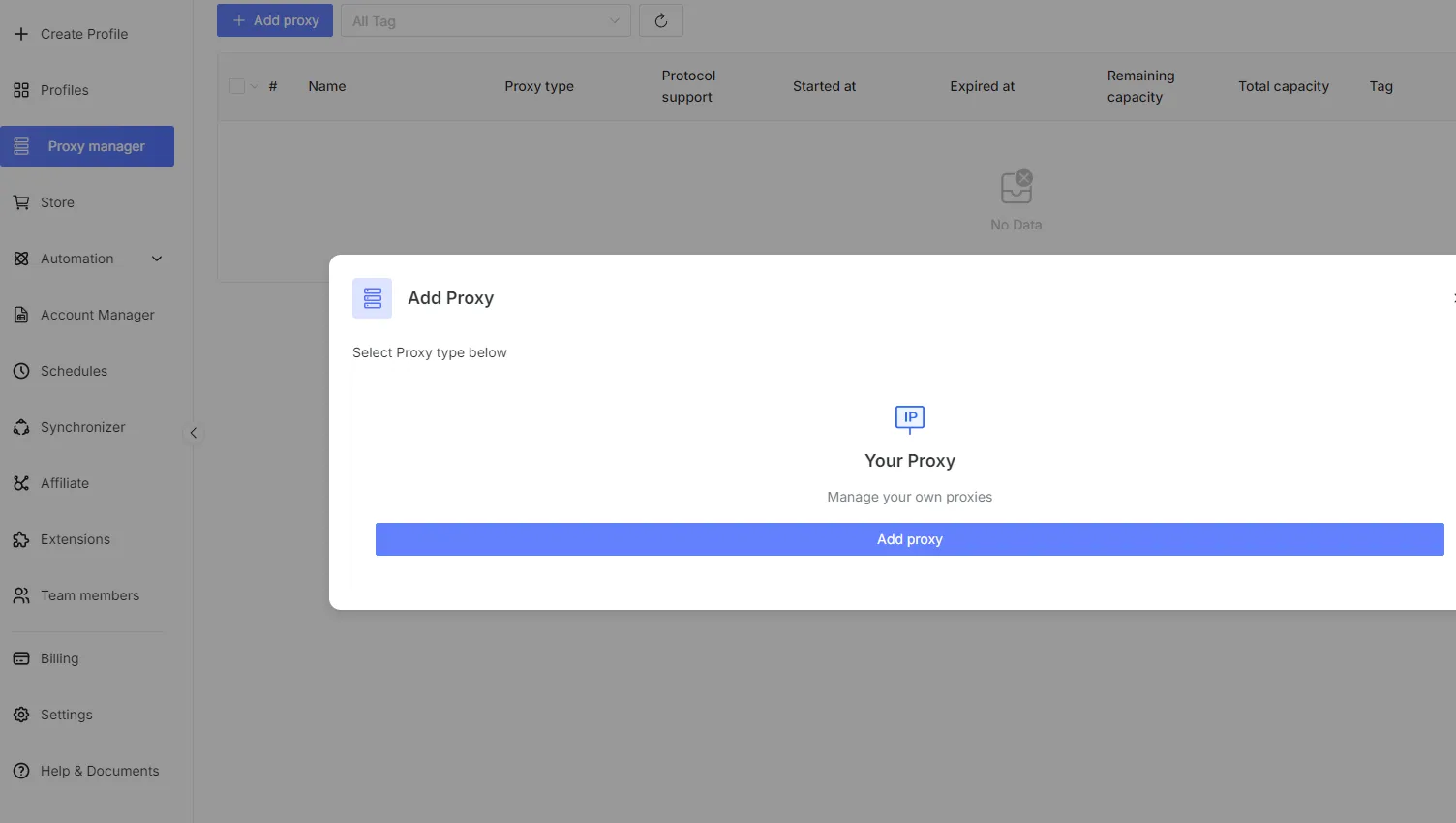Click the Your Proxy IP icon
Image resolution: width=1456 pixels, height=823 pixels.
pos(909,418)
